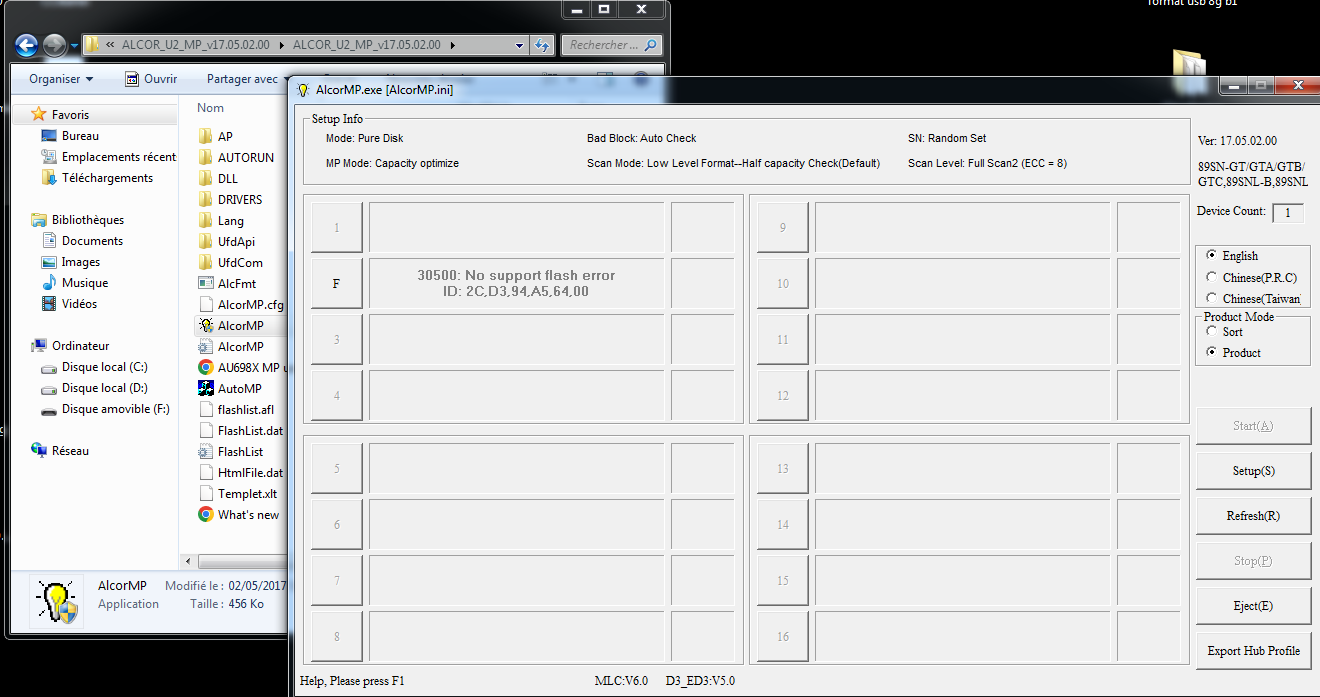Click port slot button 16
1320x697 pixels.
[782, 637]
